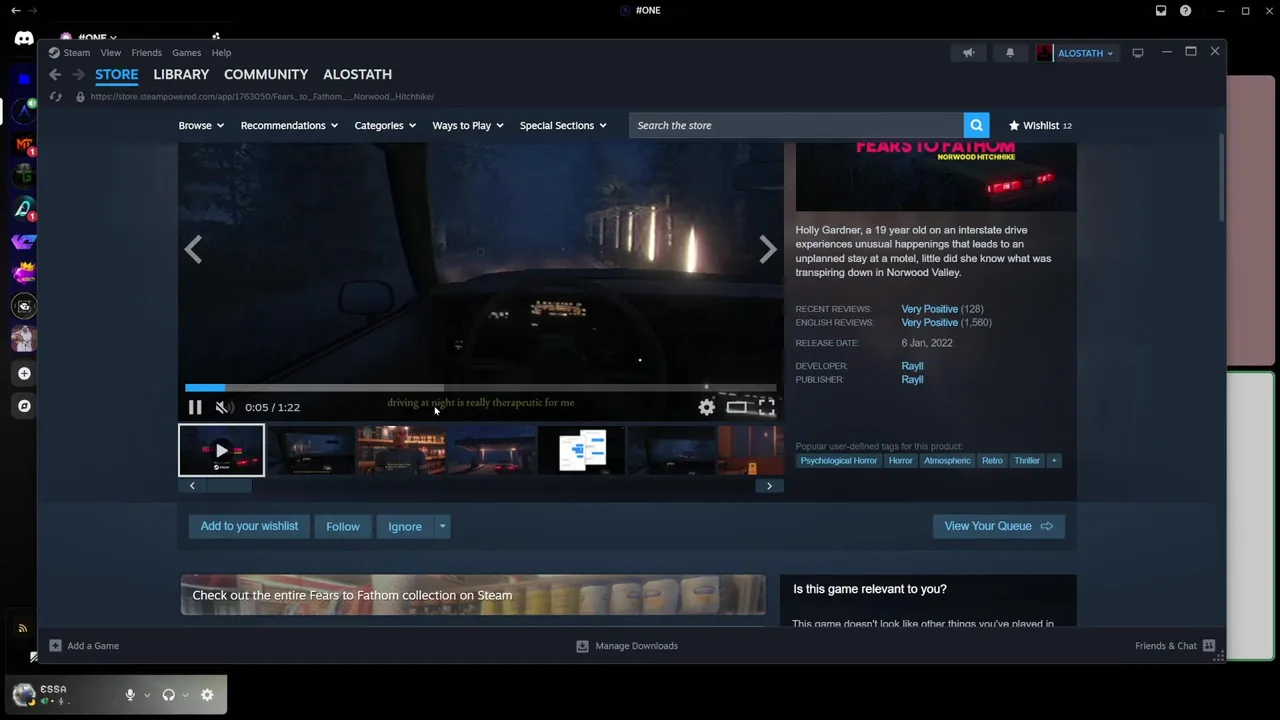Enter fullscreen for the trailer video
1280x720 pixels.
pyautogui.click(x=767, y=407)
